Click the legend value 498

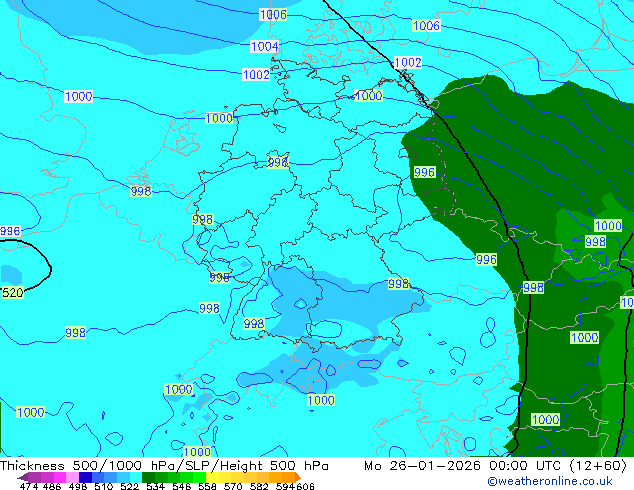click(78, 486)
